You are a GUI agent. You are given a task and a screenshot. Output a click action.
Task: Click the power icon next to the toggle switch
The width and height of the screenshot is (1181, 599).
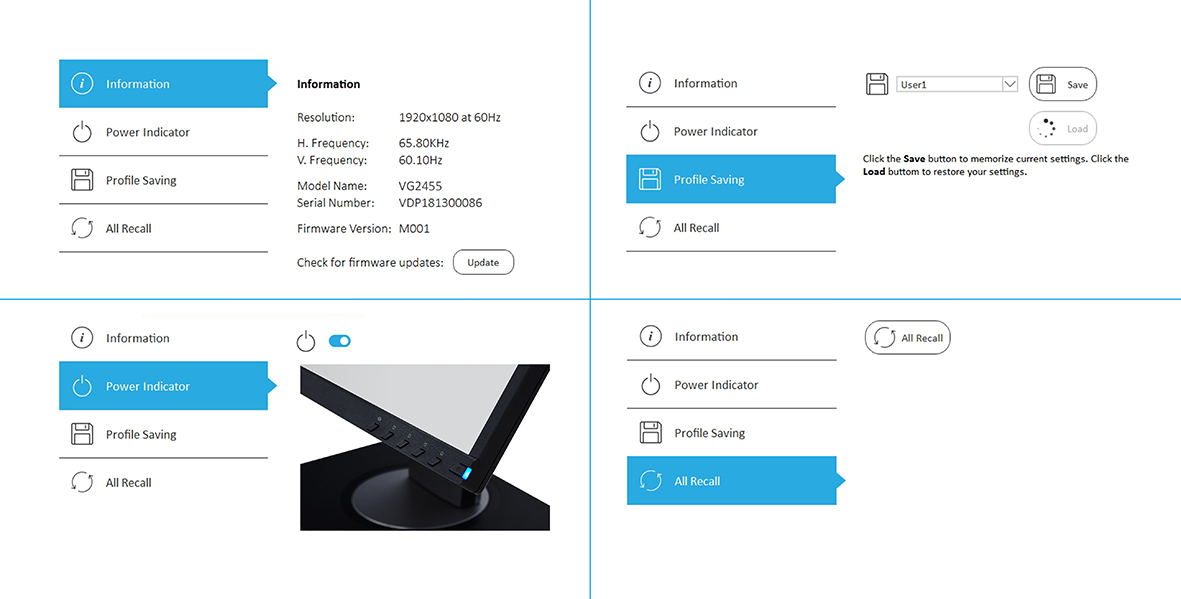pyautogui.click(x=305, y=341)
